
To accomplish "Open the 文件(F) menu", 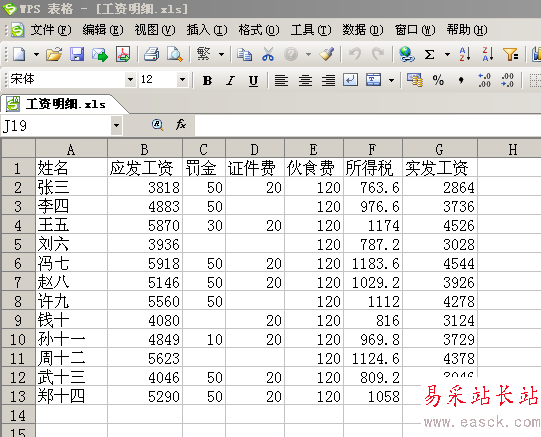I will click(51, 30).
